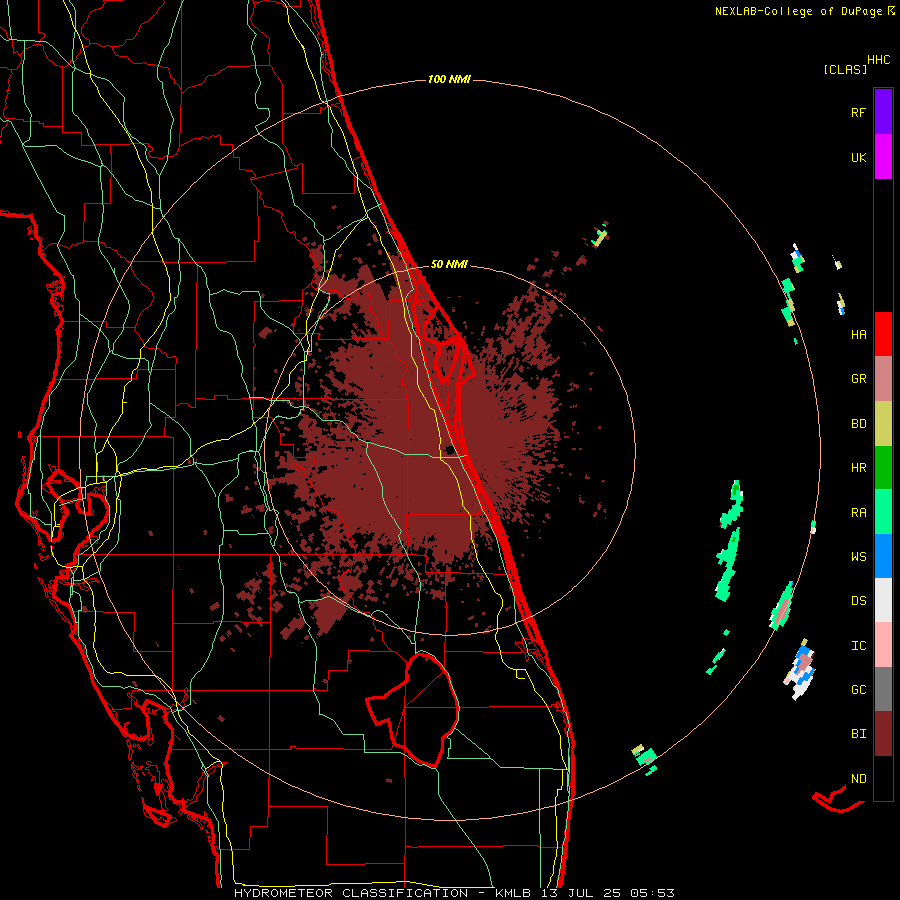Screen dimensions: 900x900
Task: Select the GC gray legend swatch
Action: pos(883,689)
